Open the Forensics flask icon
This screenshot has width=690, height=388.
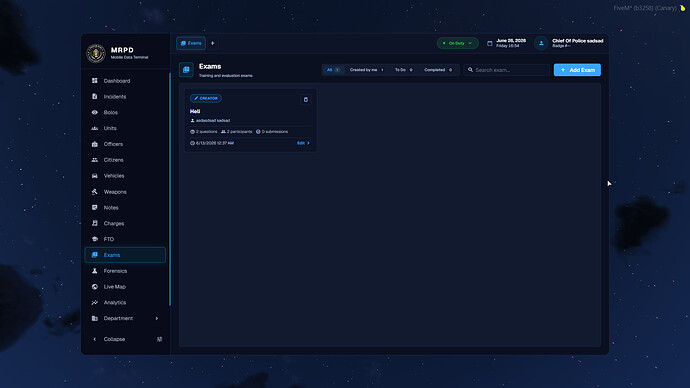click(95, 271)
